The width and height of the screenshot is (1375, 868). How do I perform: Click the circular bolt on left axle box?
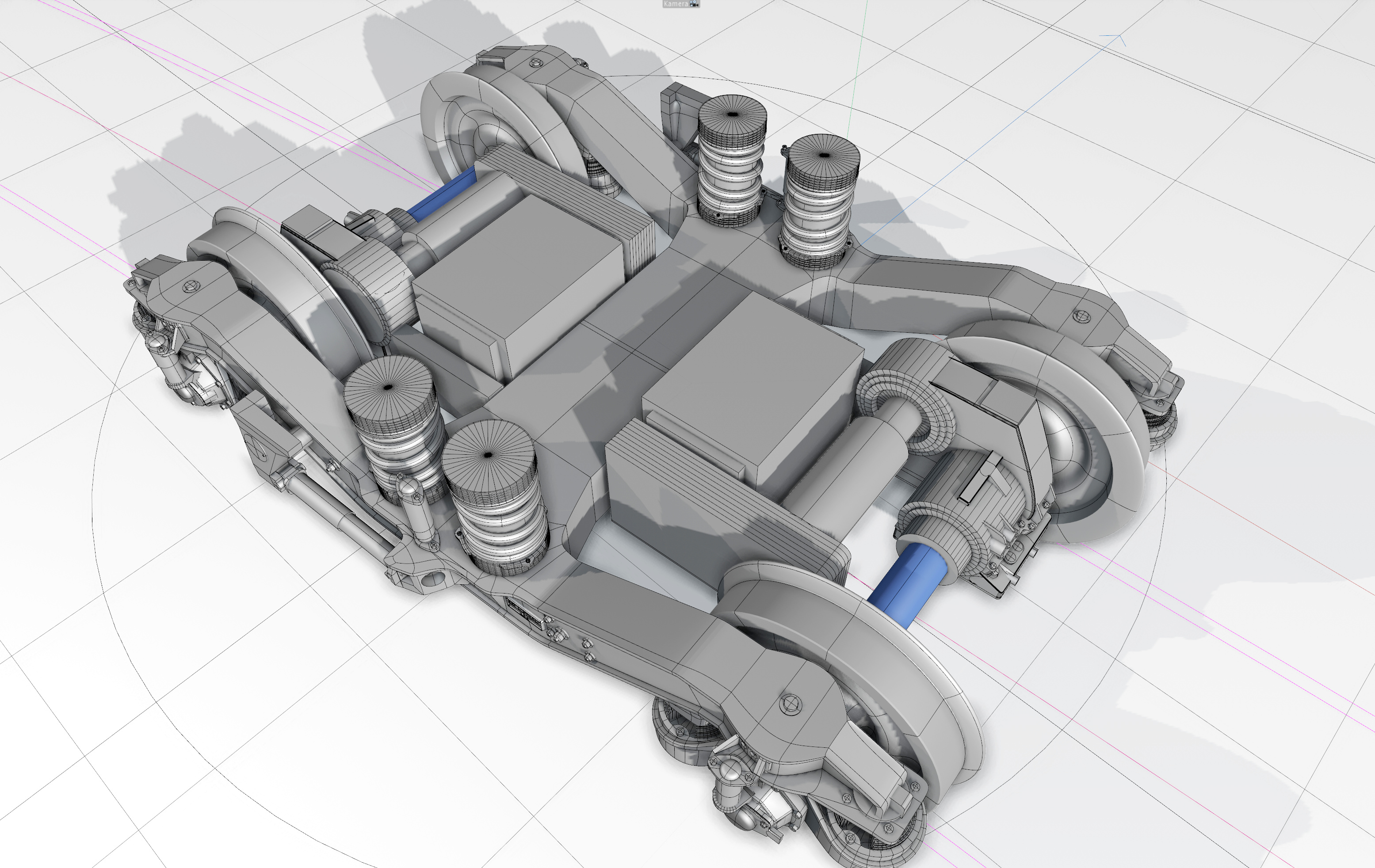(x=191, y=286)
